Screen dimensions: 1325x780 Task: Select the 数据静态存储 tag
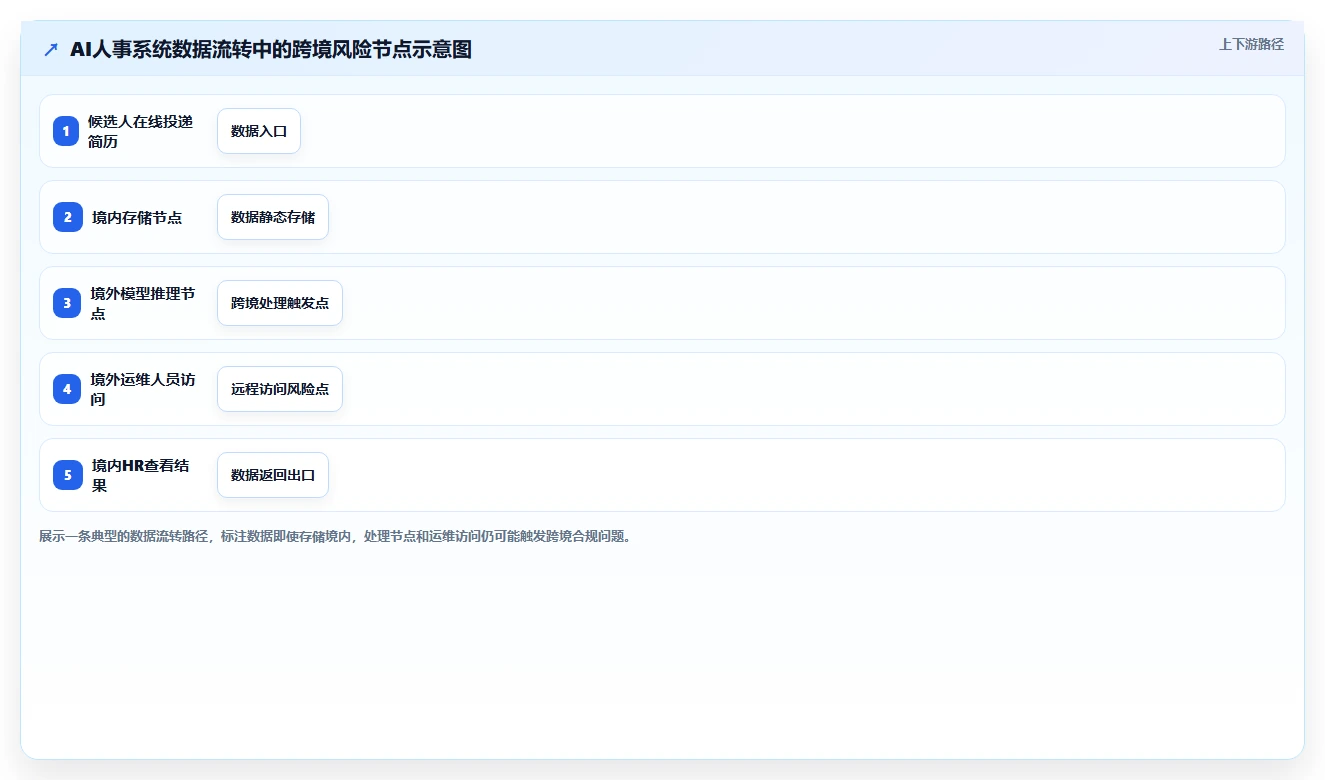click(x=273, y=217)
